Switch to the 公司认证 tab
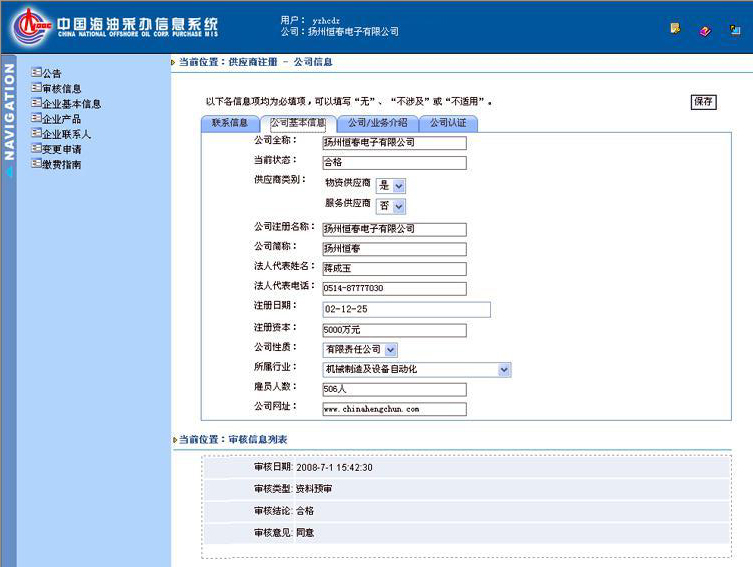 pos(448,123)
